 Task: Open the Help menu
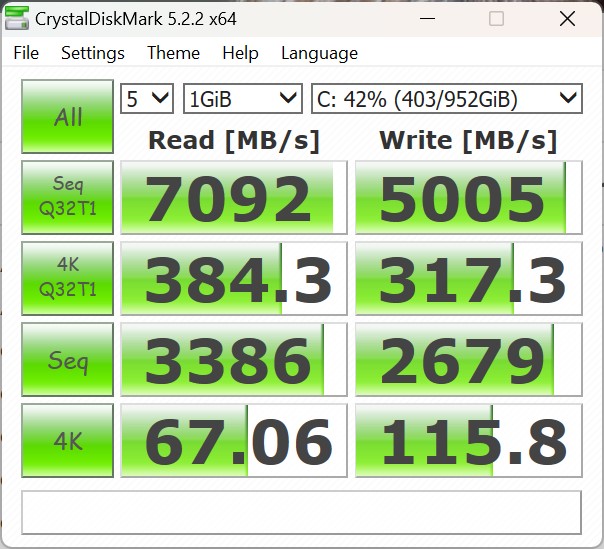coord(240,53)
